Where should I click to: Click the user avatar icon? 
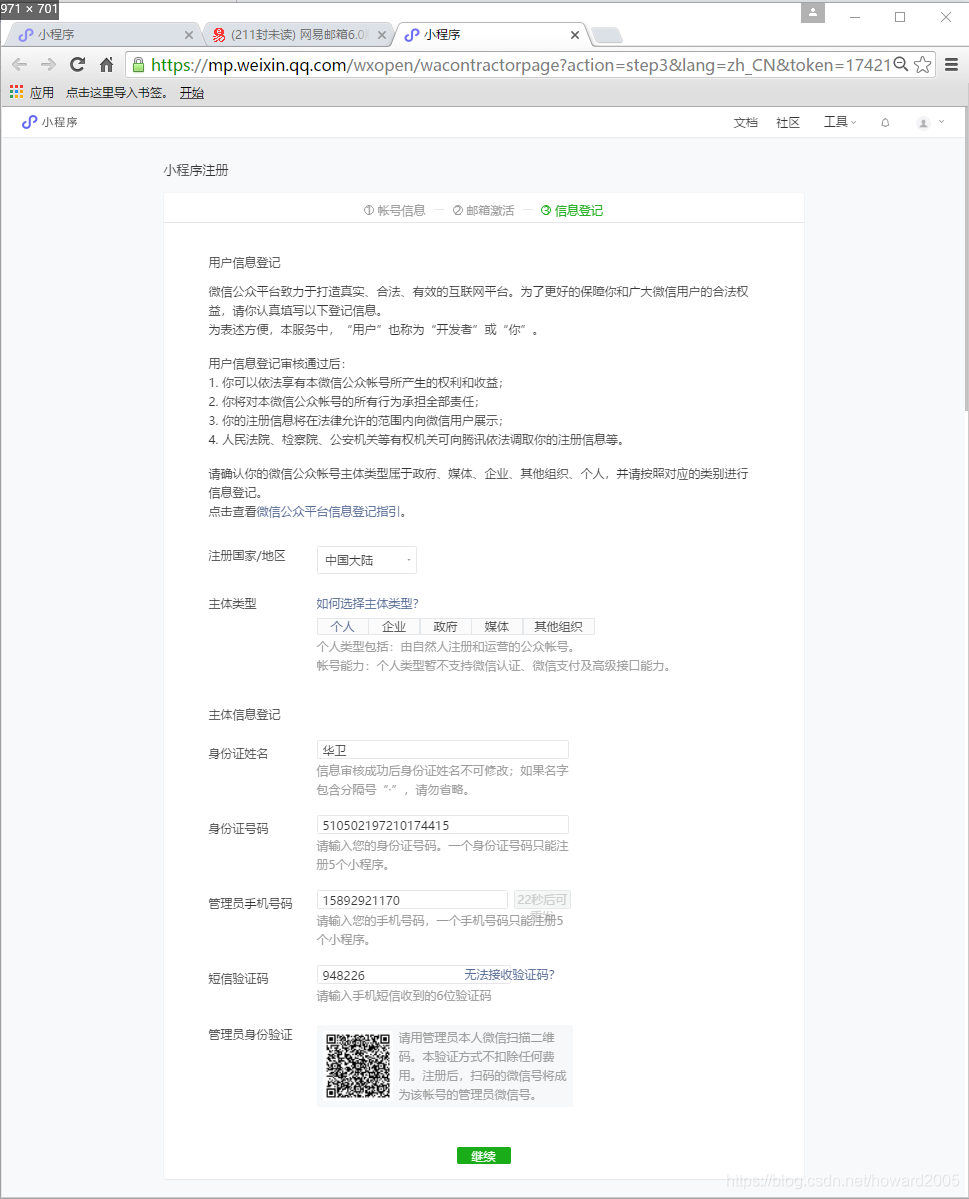[921, 122]
